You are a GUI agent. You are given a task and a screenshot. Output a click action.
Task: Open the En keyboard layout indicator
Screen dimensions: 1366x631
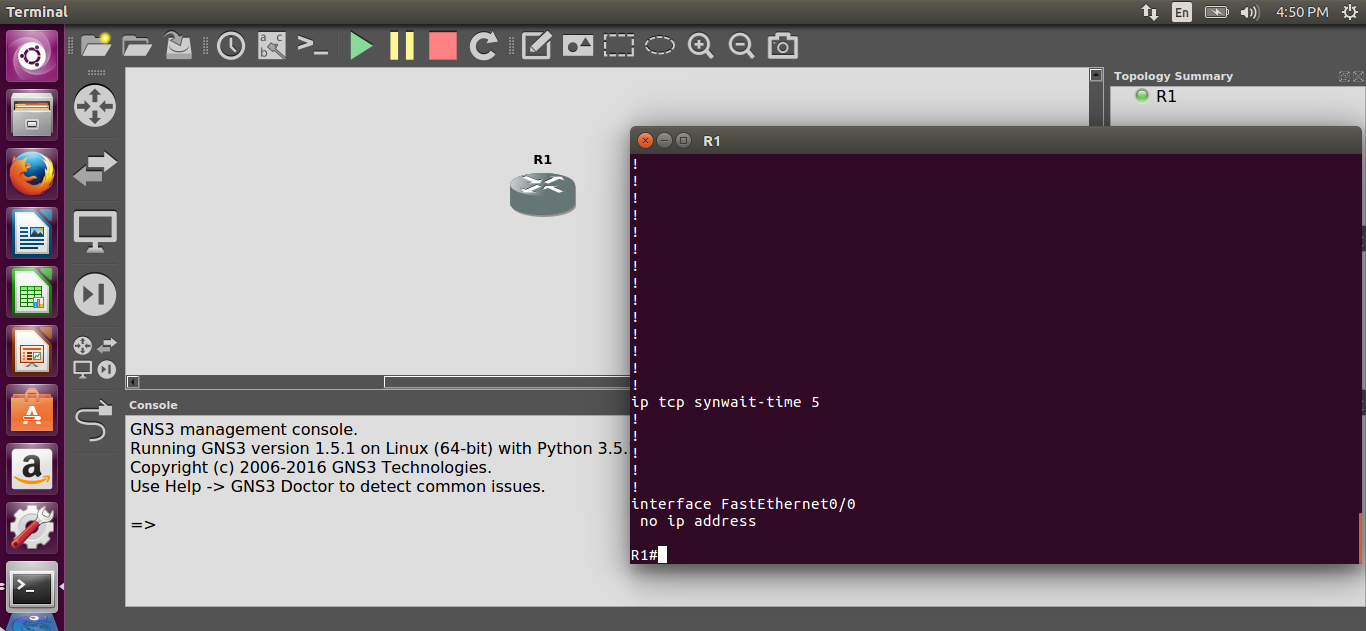click(x=1182, y=12)
